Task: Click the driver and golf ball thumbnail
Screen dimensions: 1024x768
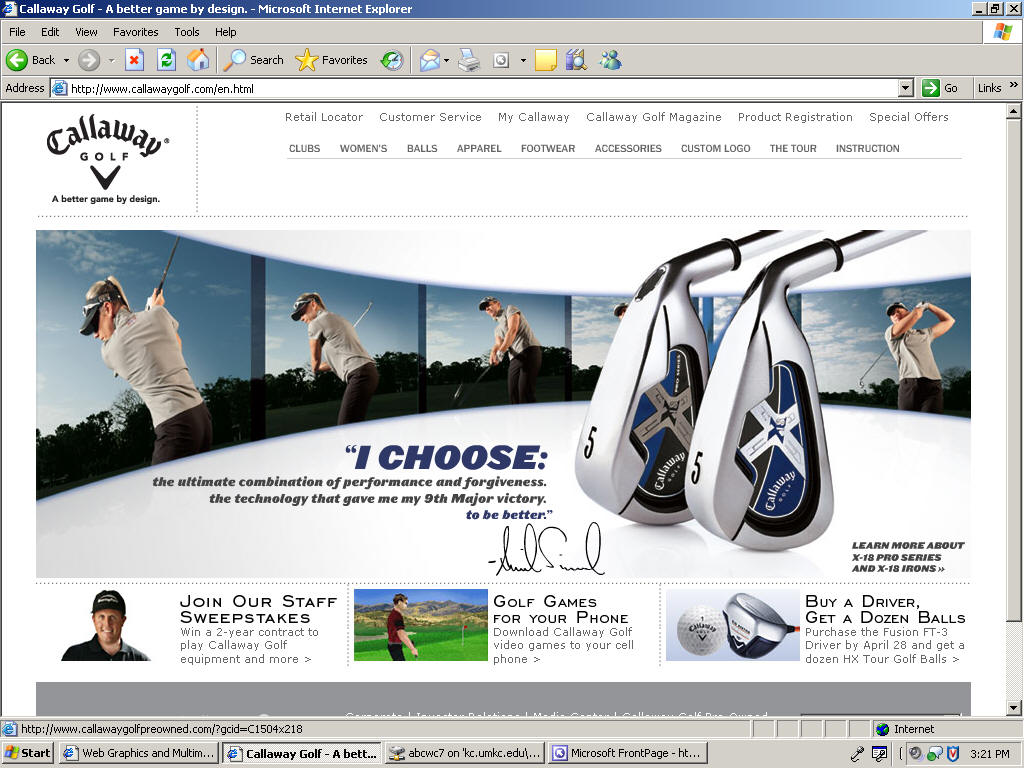Action: click(733, 625)
